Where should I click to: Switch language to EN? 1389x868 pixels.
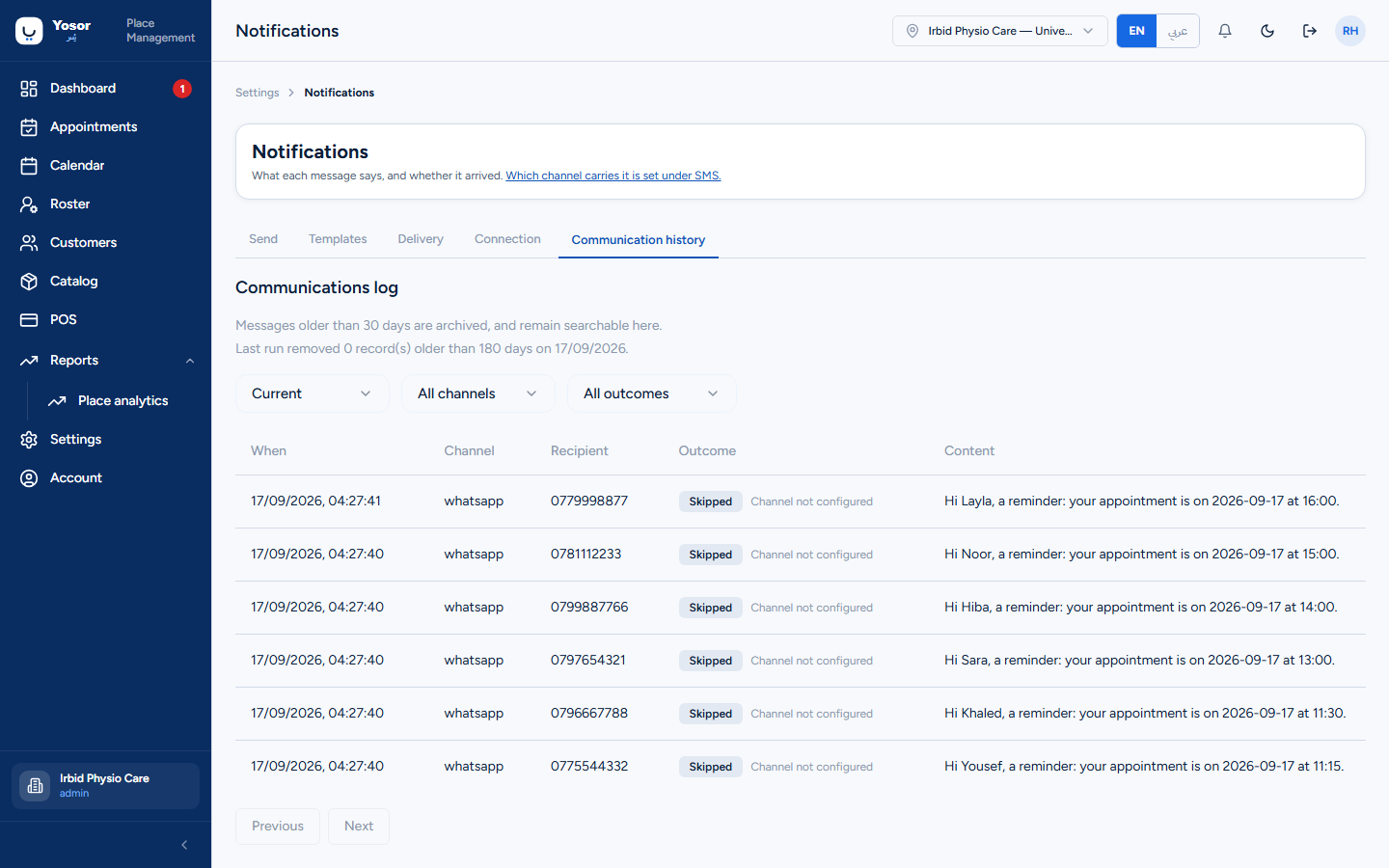point(1137,31)
